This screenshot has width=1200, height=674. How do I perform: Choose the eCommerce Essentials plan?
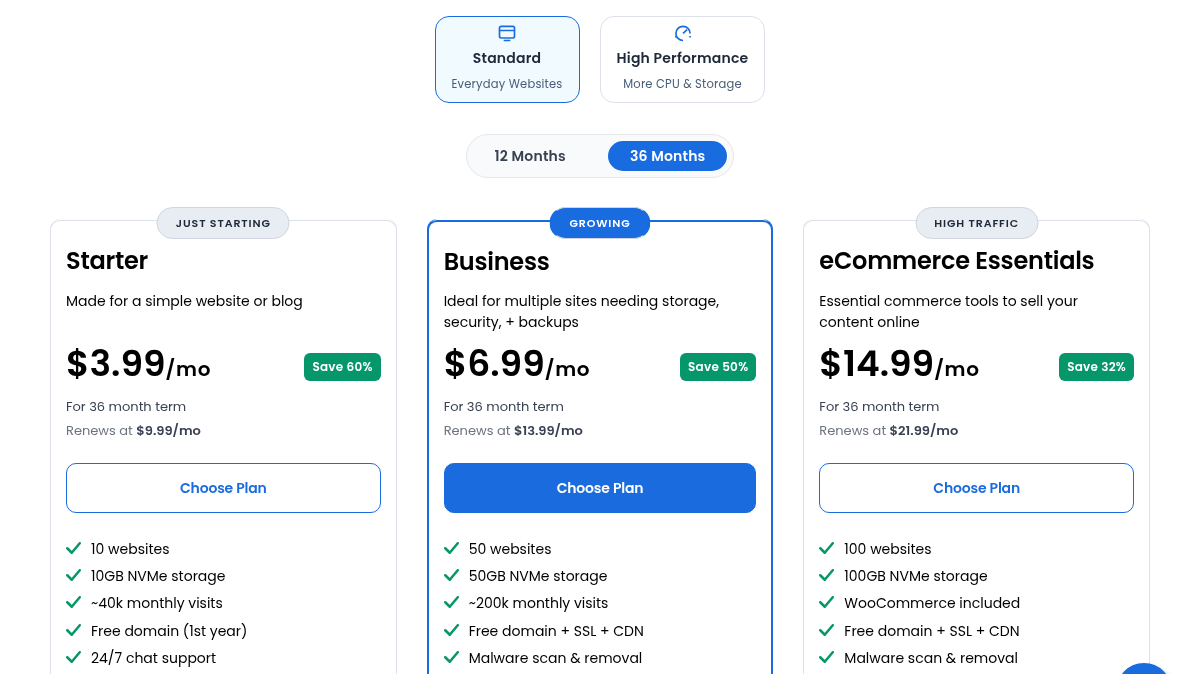coord(976,488)
